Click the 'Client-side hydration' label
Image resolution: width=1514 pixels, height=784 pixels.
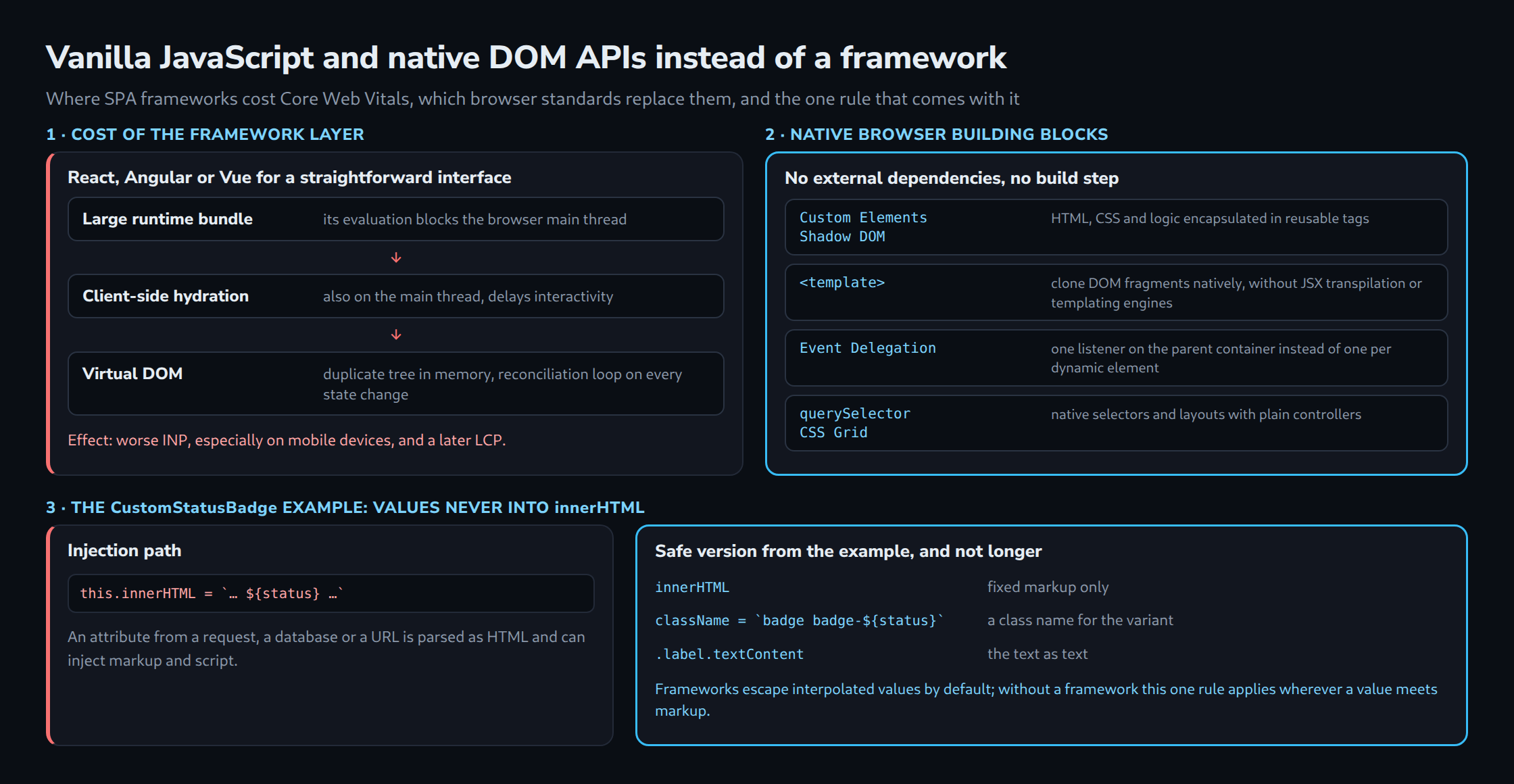[166, 296]
